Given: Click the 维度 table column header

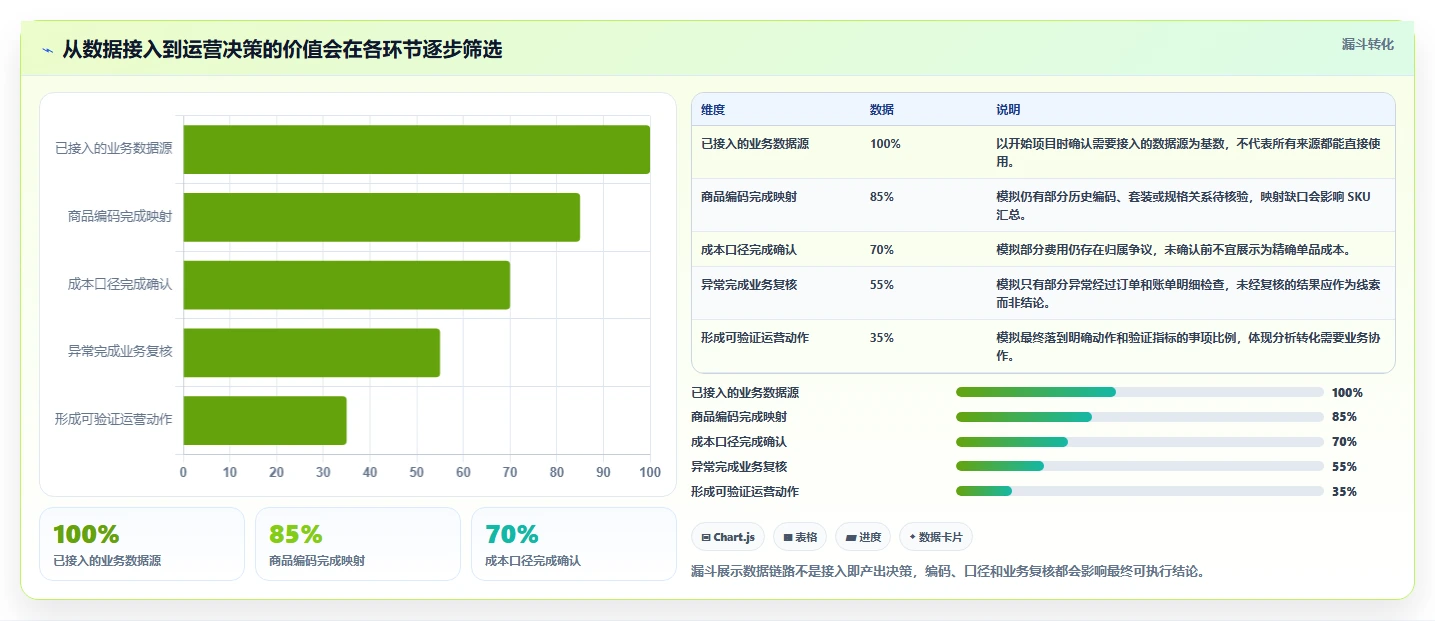Looking at the screenshot, I should tap(713, 109).
